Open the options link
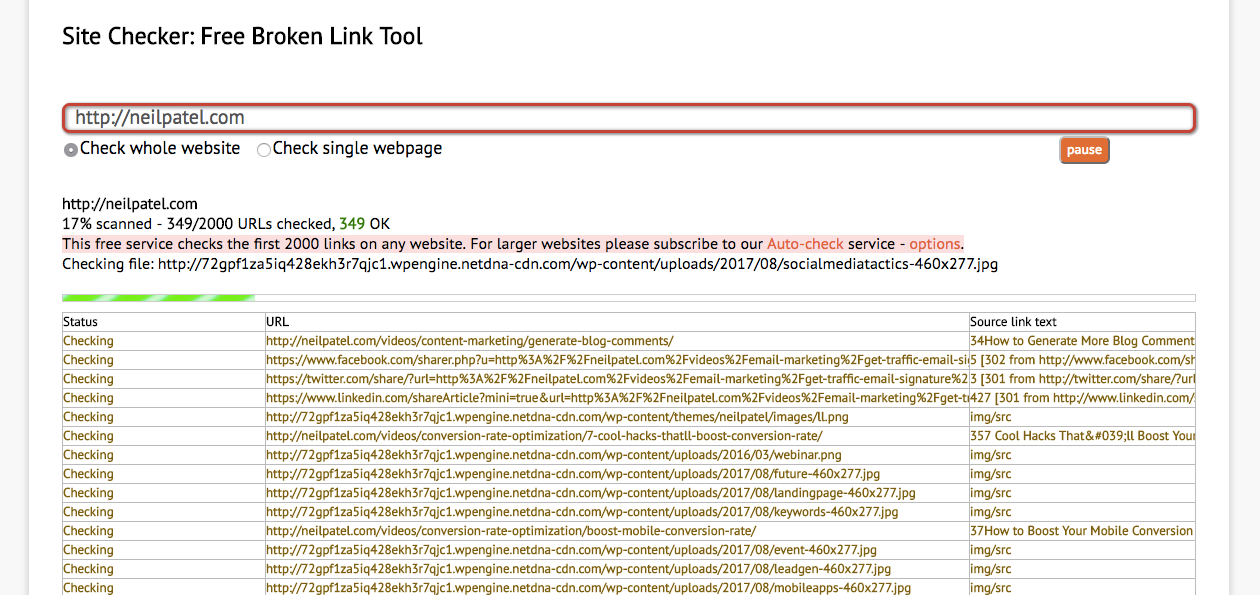Viewport: 1260px width, 595px height. pyautogui.click(x=935, y=244)
